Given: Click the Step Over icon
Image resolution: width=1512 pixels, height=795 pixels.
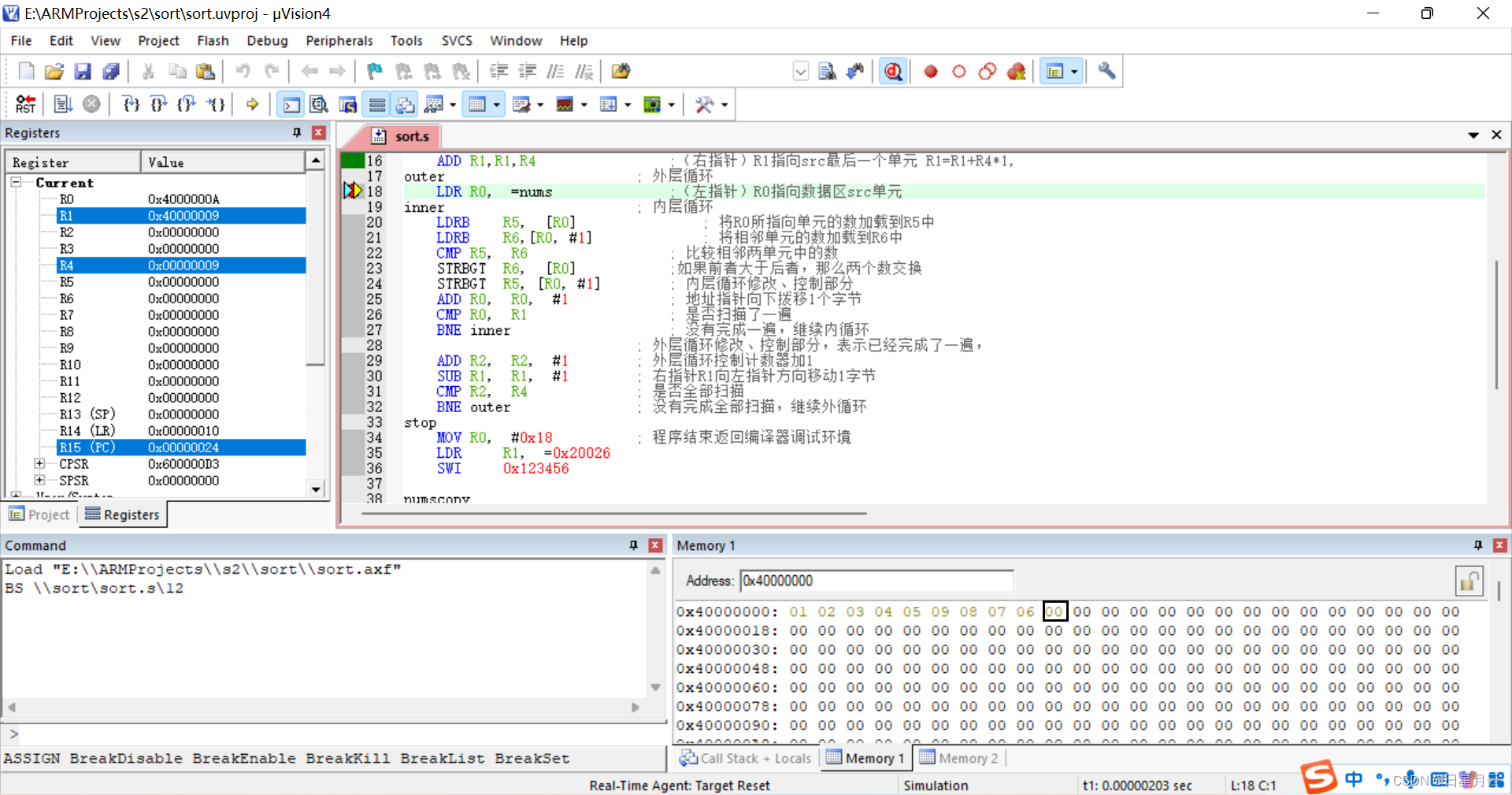Looking at the screenshot, I should pyautogui.click(x=159, y=104).
